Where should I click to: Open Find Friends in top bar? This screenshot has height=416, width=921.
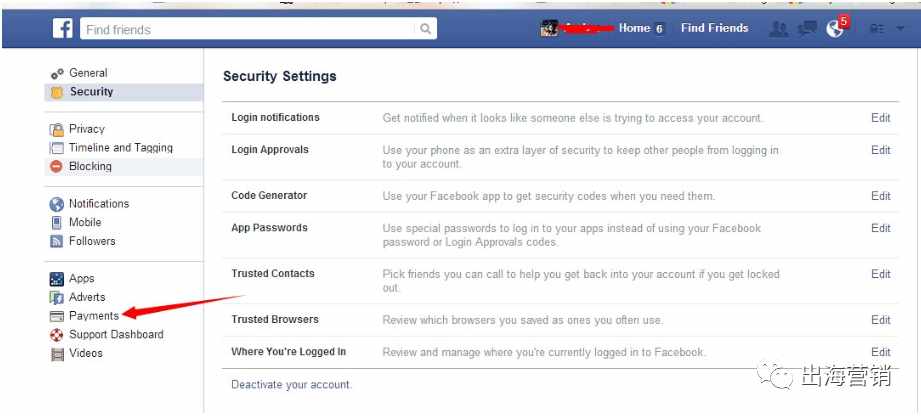pos(714,28)
